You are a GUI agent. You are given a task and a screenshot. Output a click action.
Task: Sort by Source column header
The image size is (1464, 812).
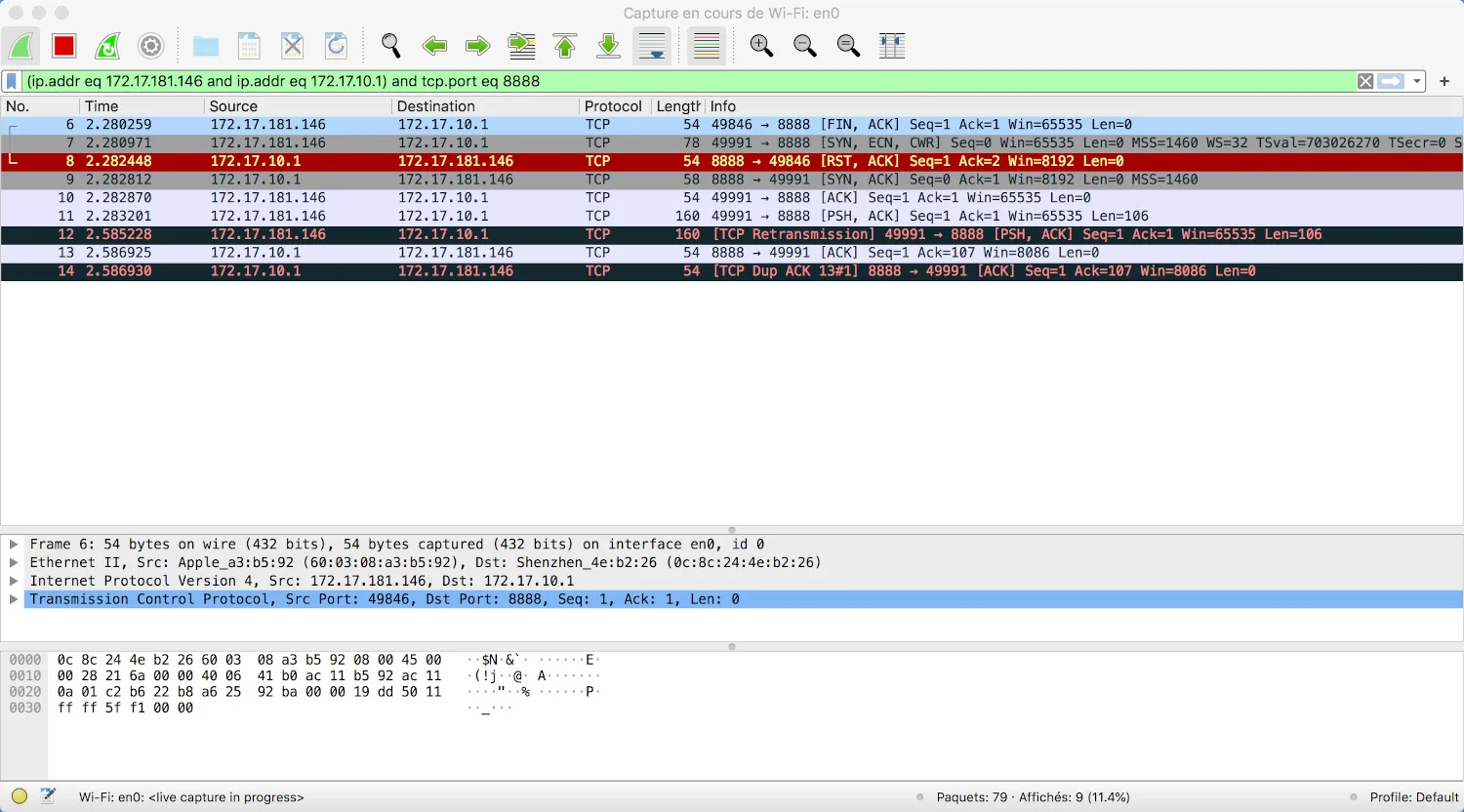298,106
